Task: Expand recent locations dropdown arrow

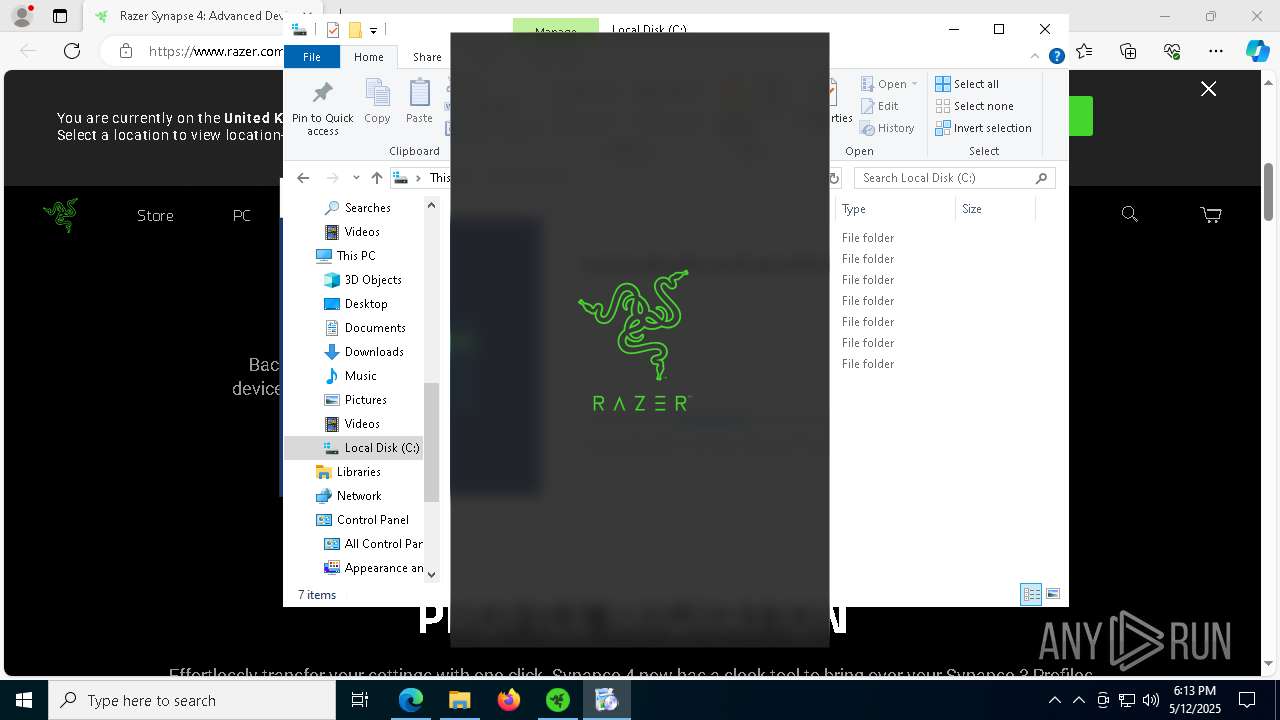Action: tap(356, 178)
